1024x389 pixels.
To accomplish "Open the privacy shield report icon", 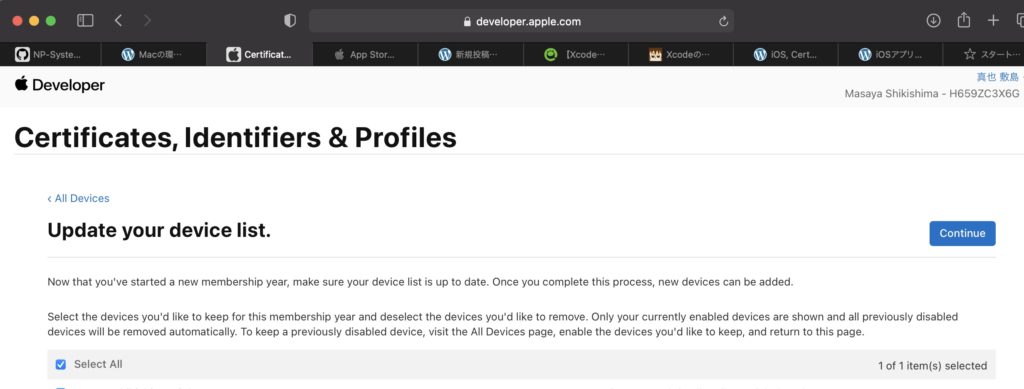I will [290, 21].
